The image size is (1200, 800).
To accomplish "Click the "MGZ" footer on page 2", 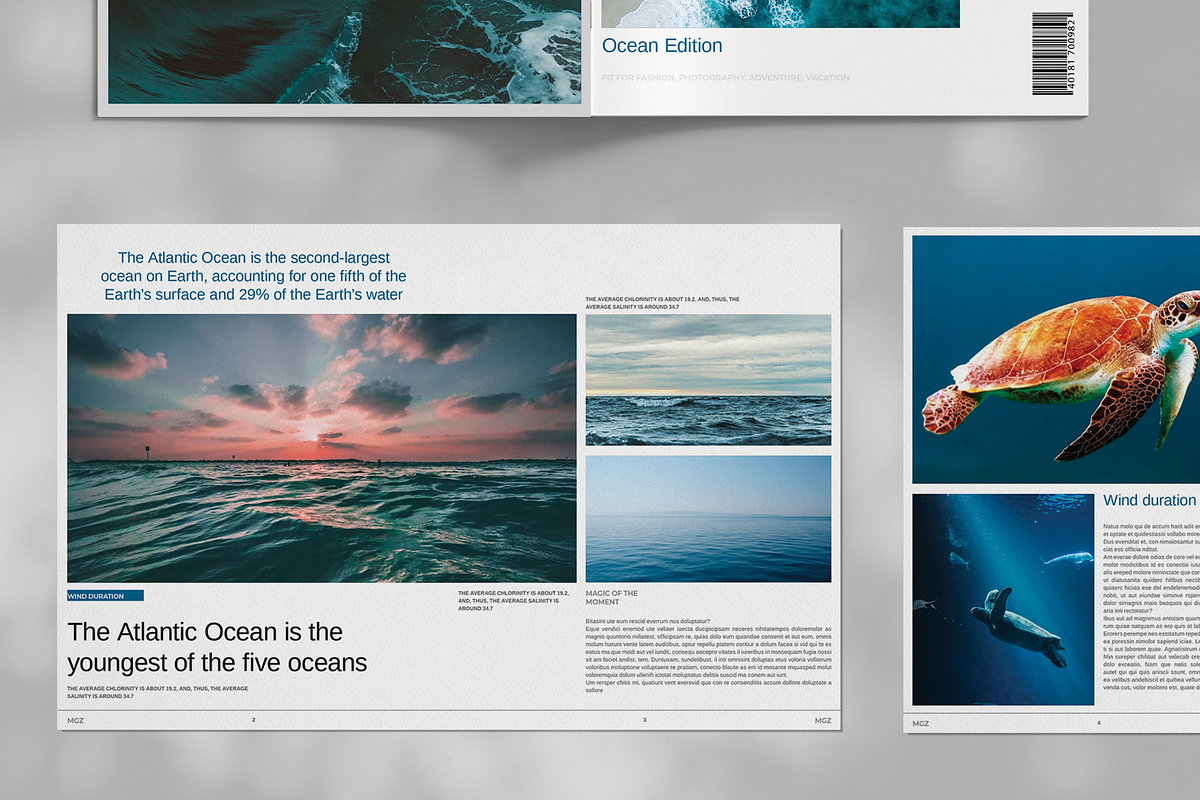I will coord(76,720).
